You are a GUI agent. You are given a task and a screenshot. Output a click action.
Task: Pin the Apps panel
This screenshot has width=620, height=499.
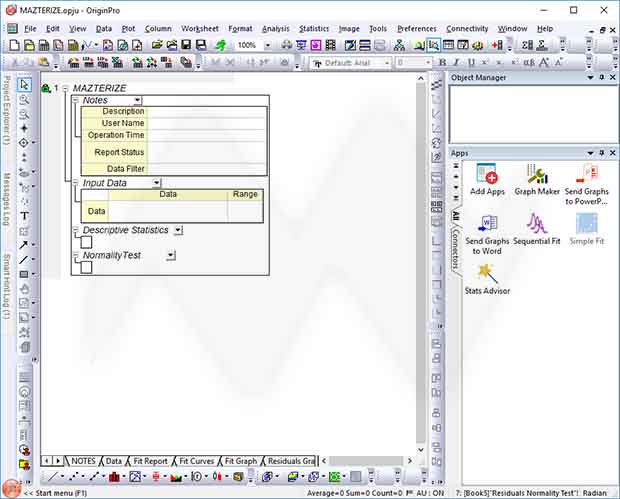[x=601, y=153]
